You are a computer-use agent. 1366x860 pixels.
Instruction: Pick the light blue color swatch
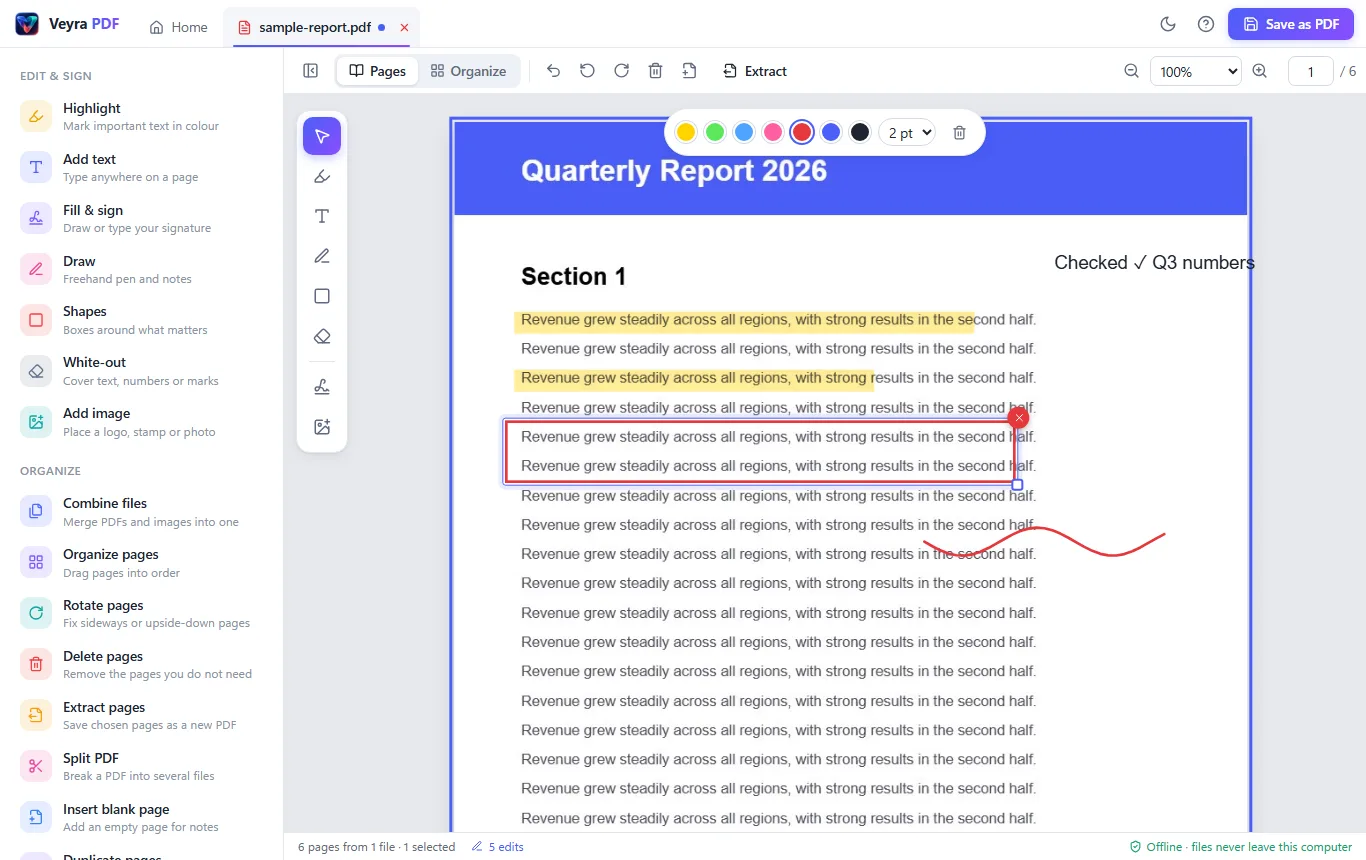click(744, 132)
